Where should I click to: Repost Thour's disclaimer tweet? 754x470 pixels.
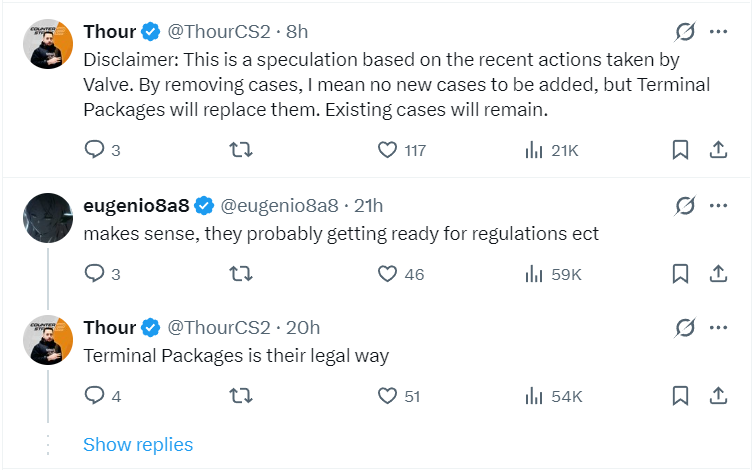click(241, 150)
